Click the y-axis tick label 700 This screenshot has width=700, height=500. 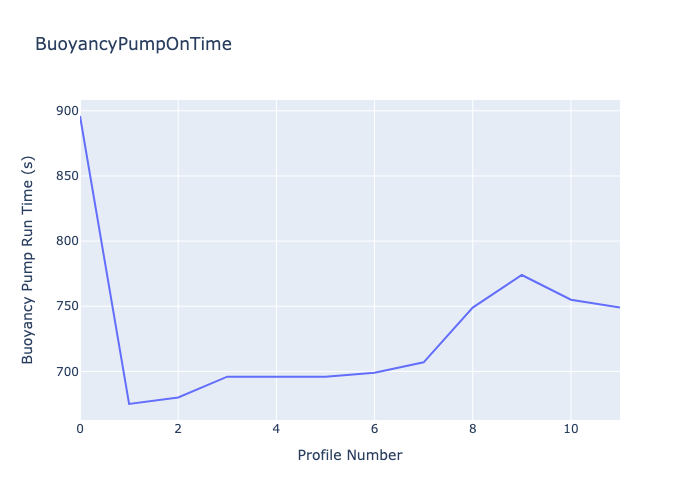point(66,372)
